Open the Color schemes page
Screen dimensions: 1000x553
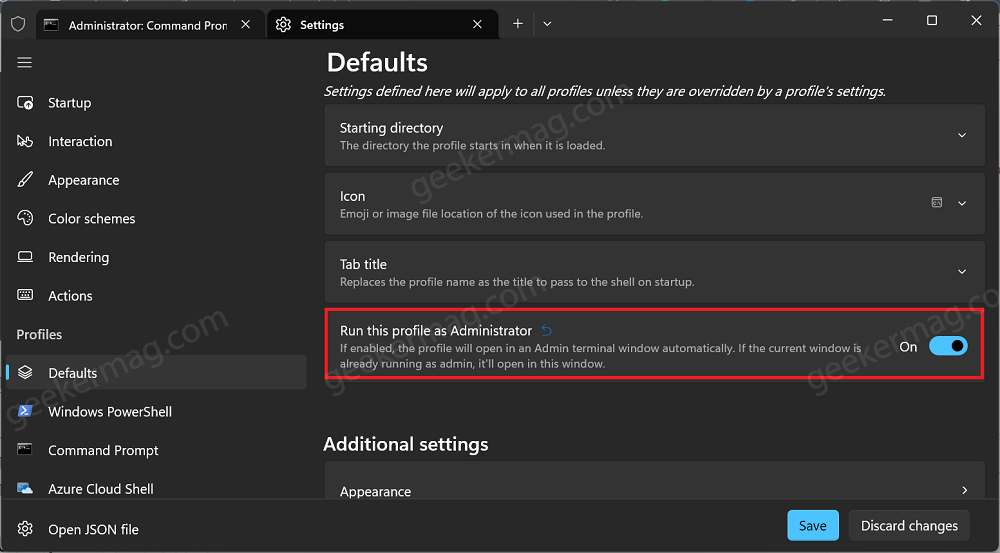(x=156, y=218)
